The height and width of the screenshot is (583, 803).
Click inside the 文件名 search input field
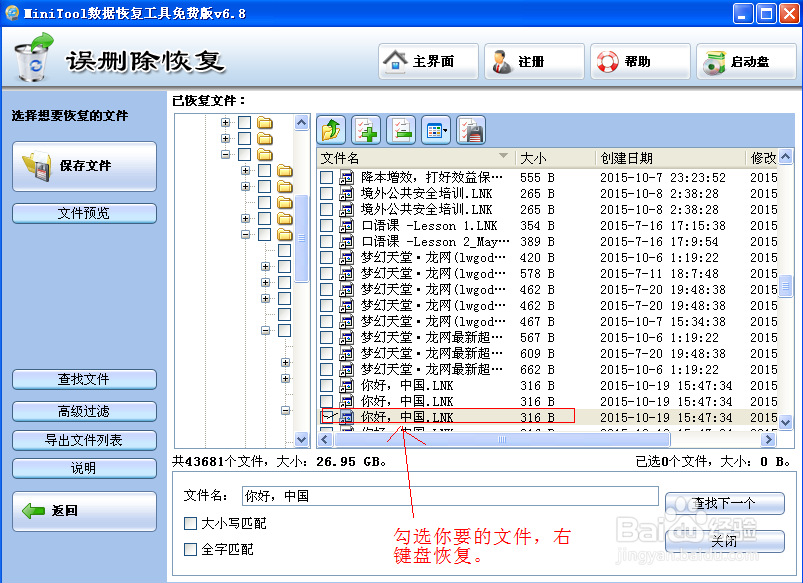click(450, 496)
